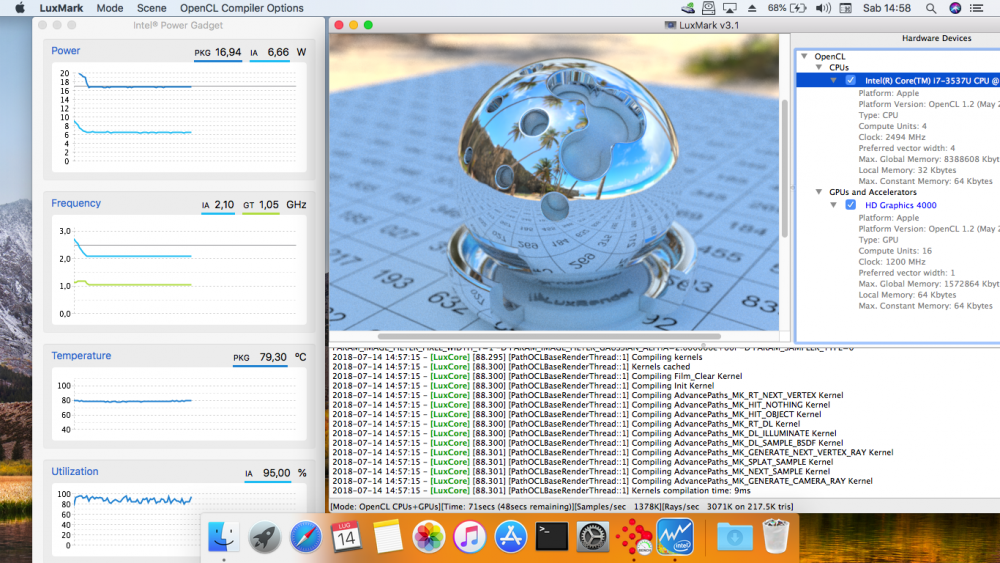1000x563 pixels.
Task: Open the LuxMark application menu
Action: click(61, 8)
